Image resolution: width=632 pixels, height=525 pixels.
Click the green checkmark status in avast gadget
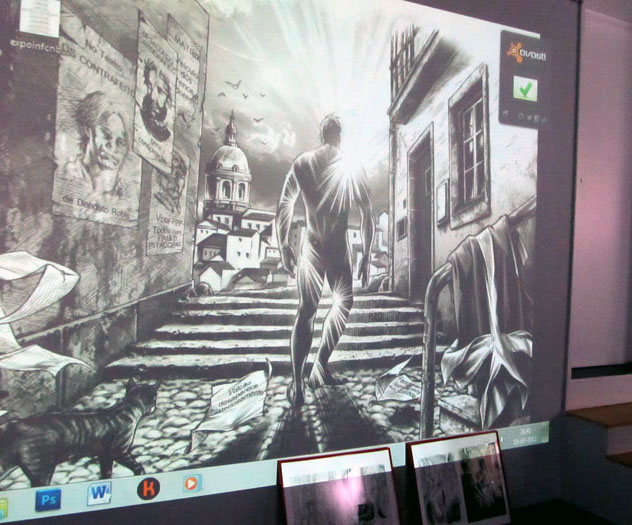coord(525,89)
